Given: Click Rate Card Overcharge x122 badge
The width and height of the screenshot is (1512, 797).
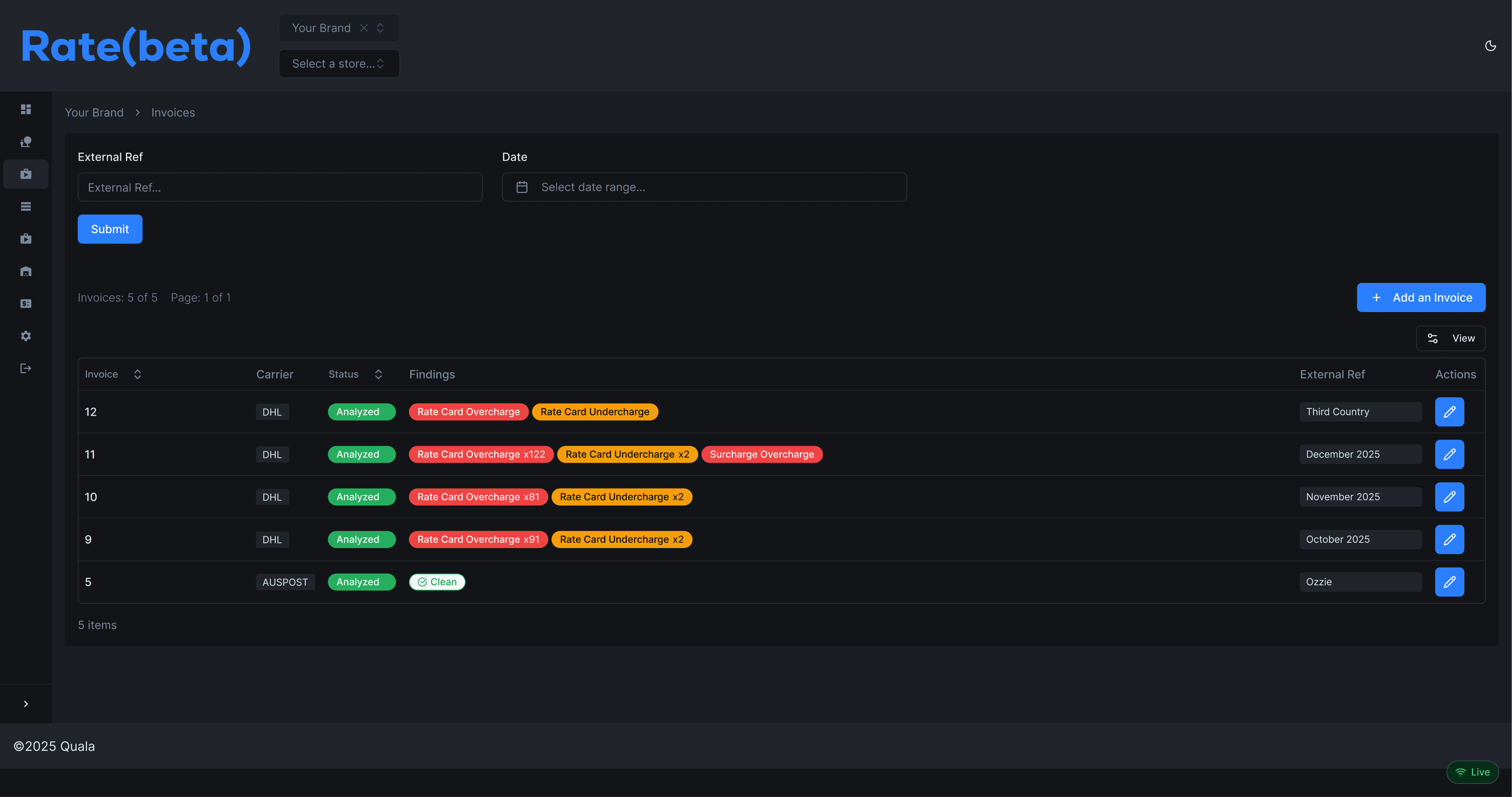Looking at the screenshot, I should click(x=481, y=454).
